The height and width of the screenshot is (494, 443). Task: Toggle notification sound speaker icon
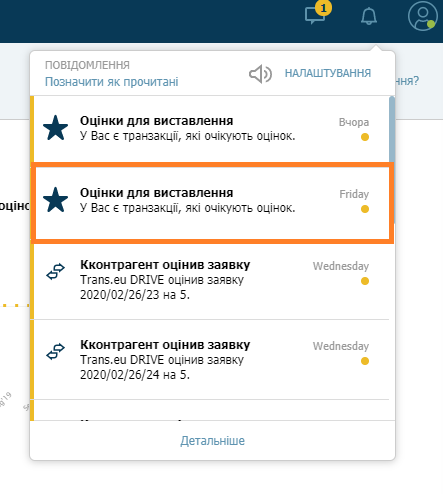[x=260, y=74]
